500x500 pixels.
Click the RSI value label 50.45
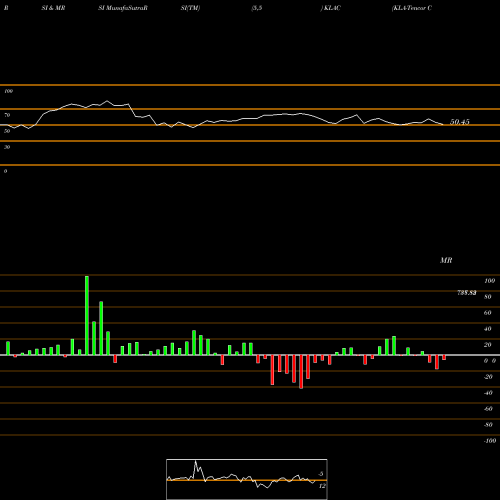[x=460, y=122]
